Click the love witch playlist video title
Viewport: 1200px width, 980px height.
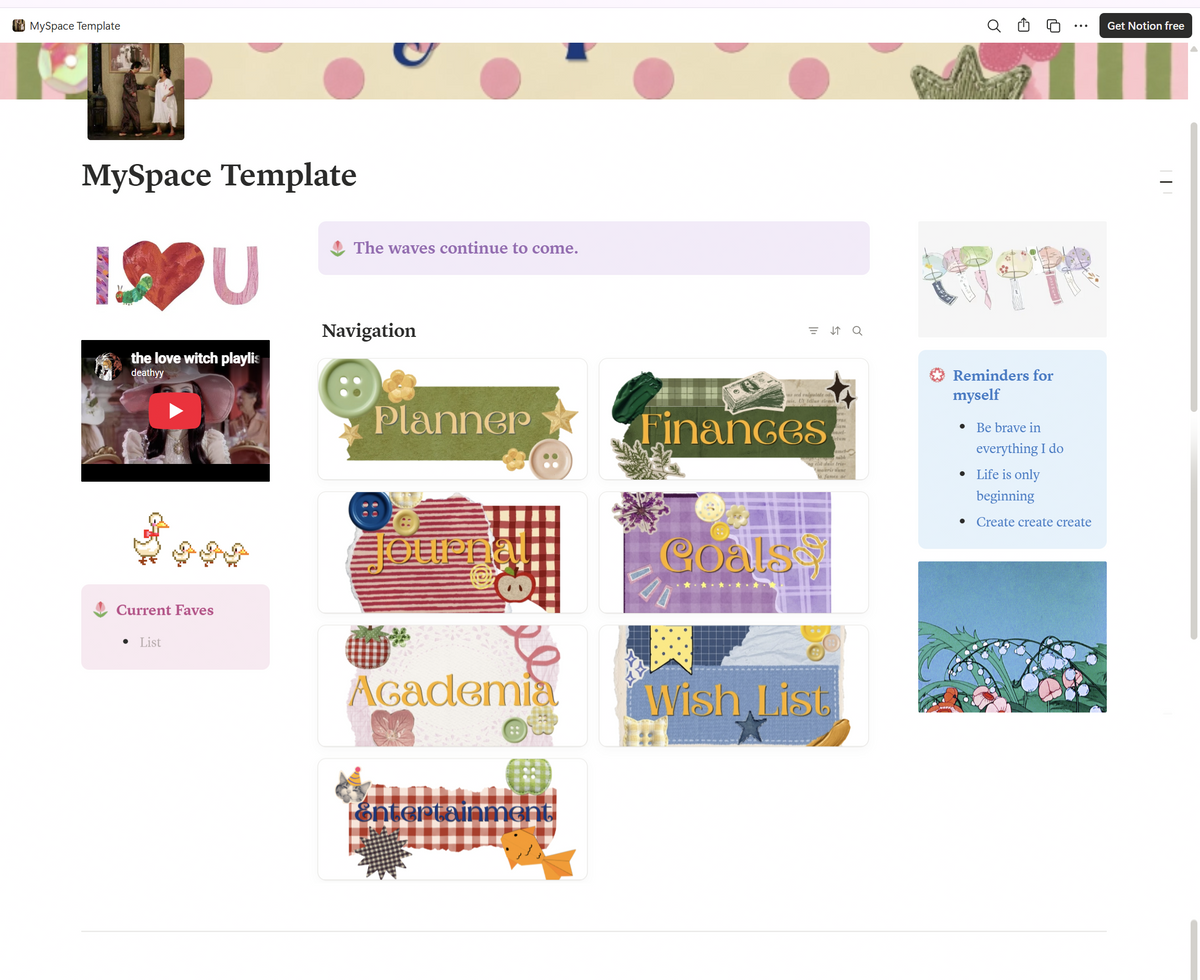pos(195,357)
